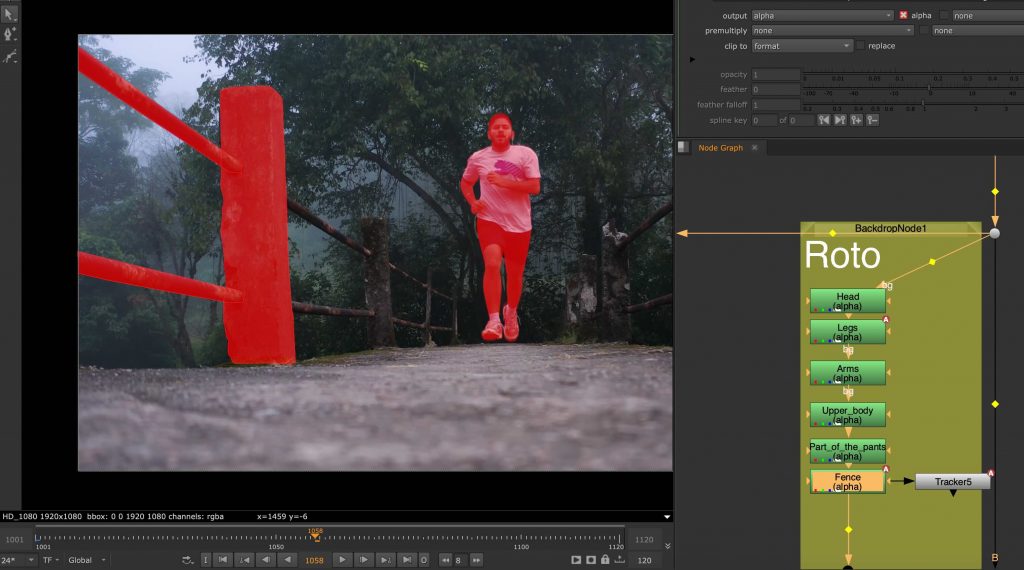Go to first frame of timeline
Screen dimensions: 1024x570
(223, 560)
